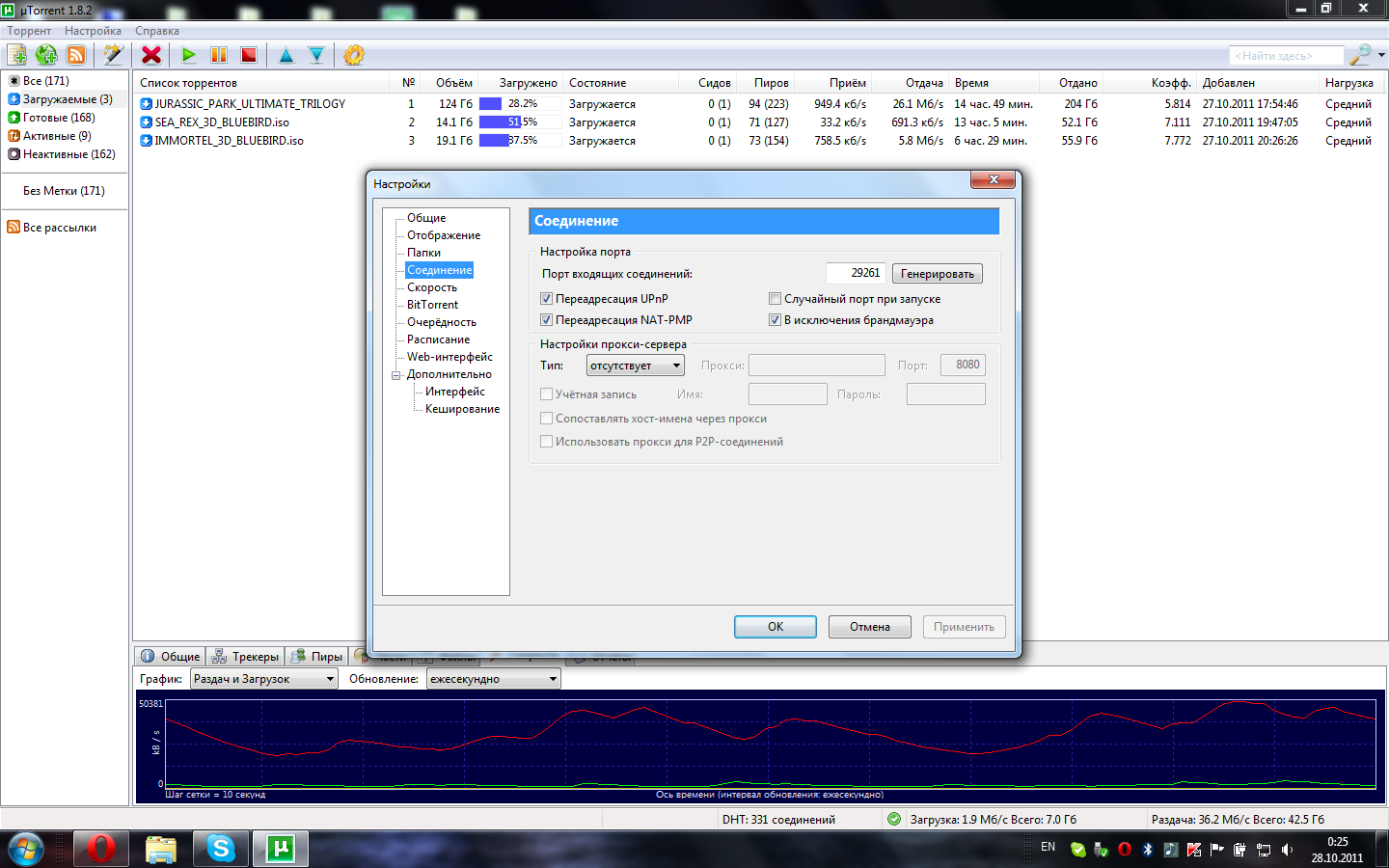The height and width of the screenshot is (868, 1389).
Task: Click the 'Отмена' button
Action: click(x=870, y=627)
